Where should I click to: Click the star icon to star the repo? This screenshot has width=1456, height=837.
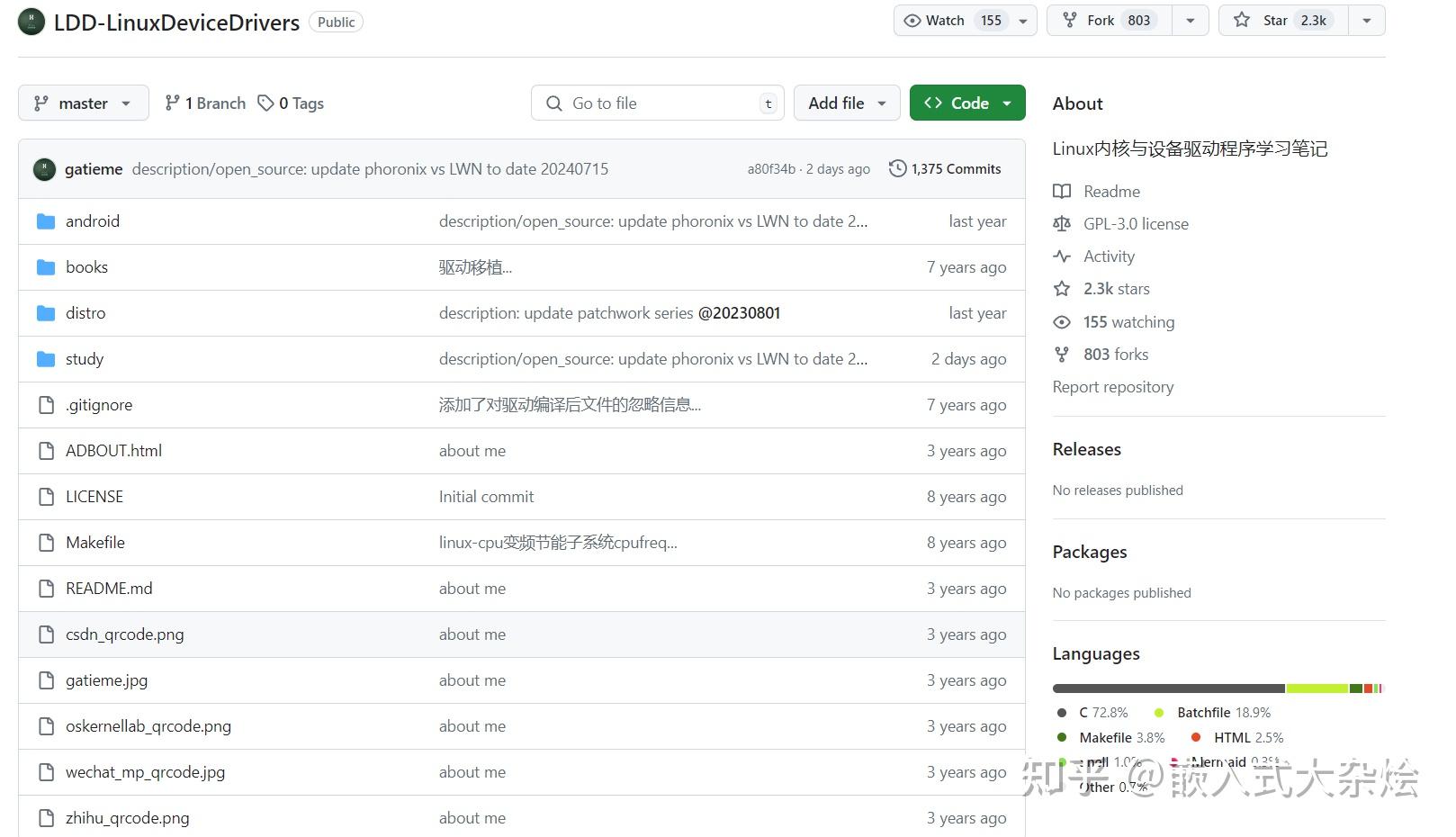click(1243, 20)
